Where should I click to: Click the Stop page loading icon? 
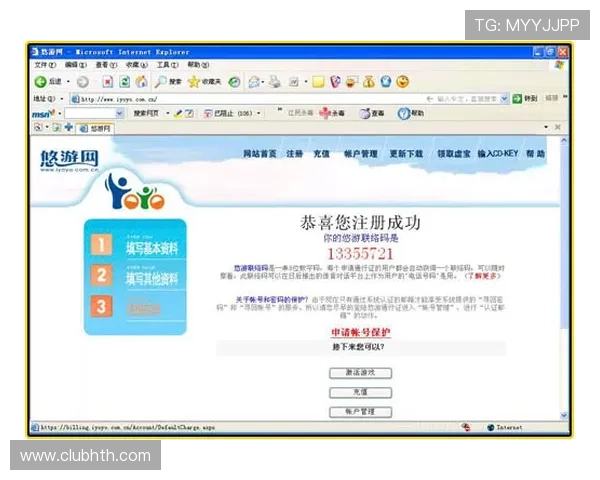coord(108,82)
